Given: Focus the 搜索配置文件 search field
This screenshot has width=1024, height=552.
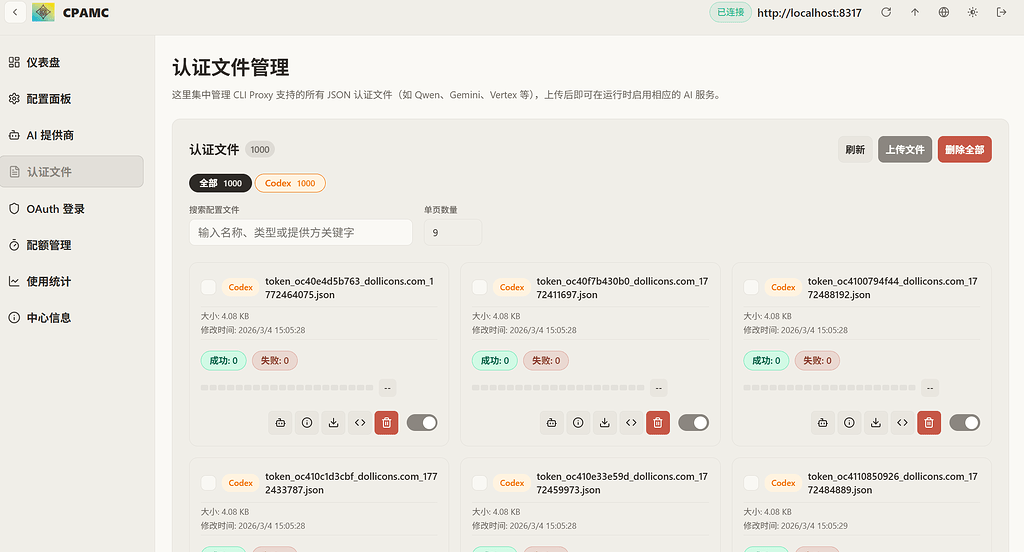Looking at the screenshot, I should (300, 233).
